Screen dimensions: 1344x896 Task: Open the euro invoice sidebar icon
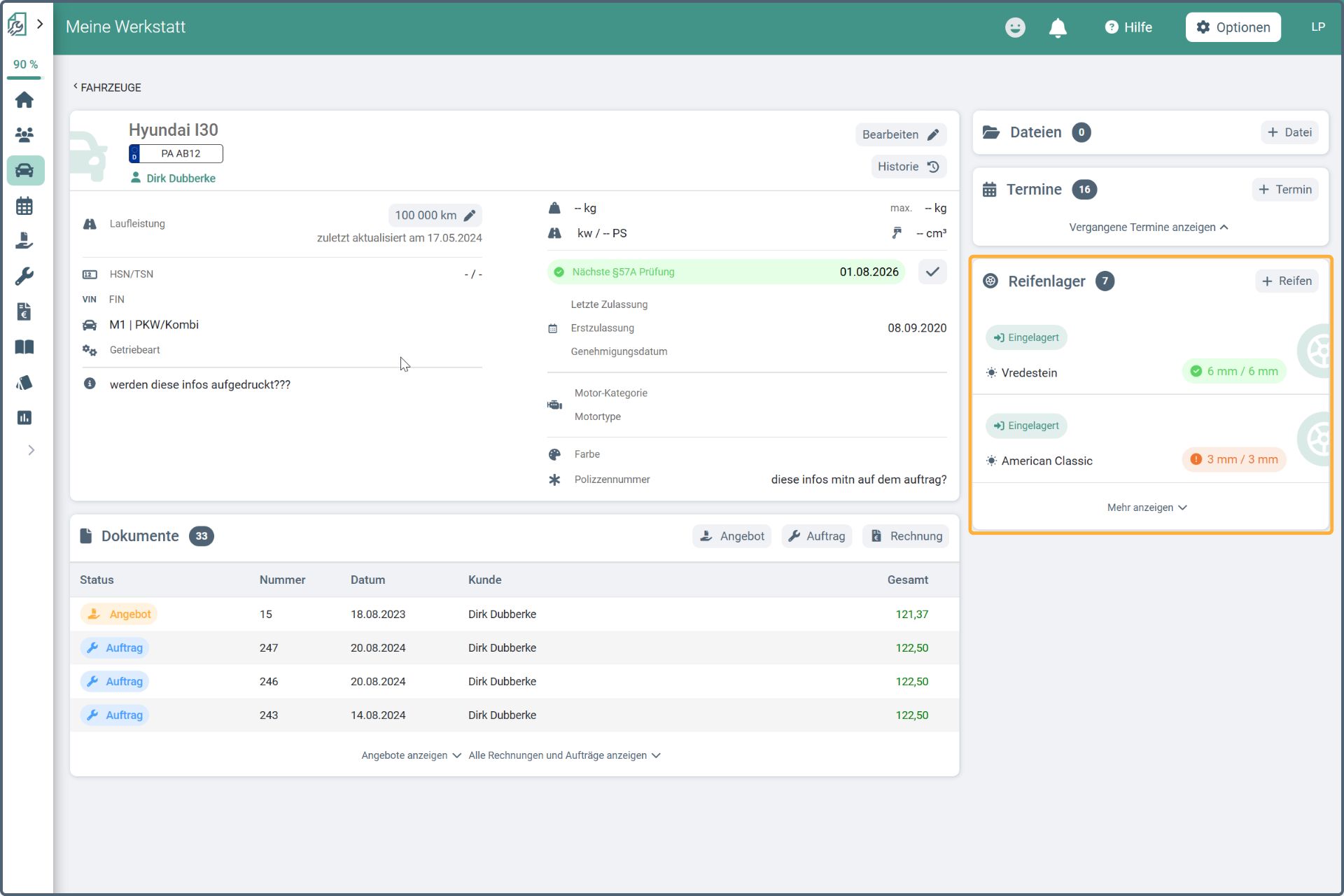pos(24,311)
